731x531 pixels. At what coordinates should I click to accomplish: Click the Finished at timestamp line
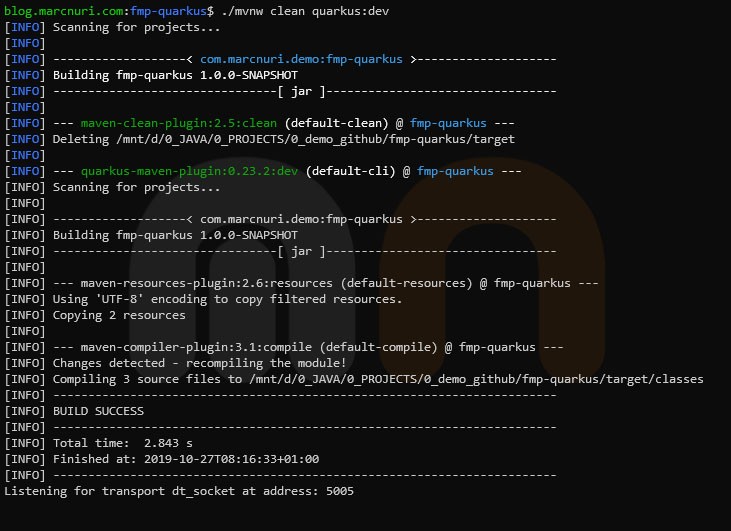[x=162, y=459]
